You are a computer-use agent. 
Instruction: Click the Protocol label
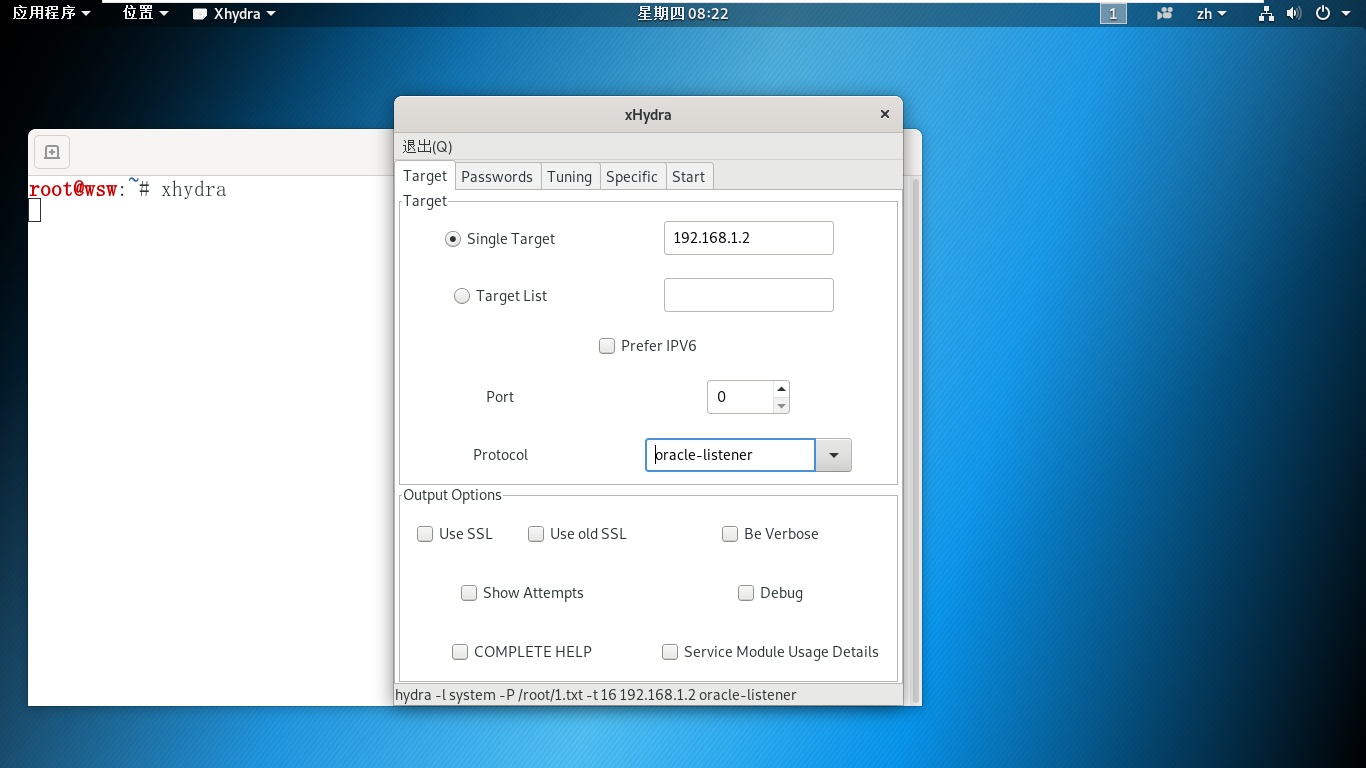coord(500,455)
